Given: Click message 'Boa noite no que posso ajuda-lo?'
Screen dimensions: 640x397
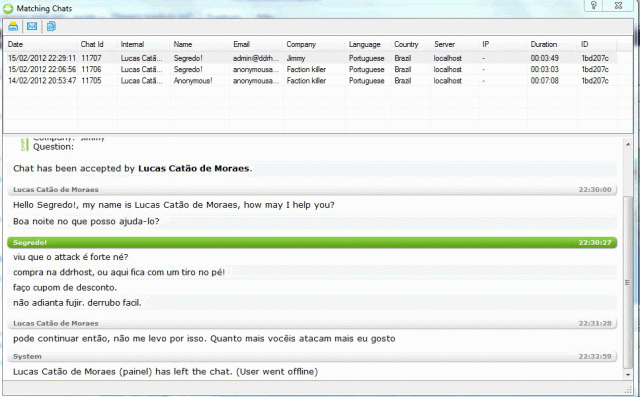Looking at the screenshot, I should pos(86,222).
